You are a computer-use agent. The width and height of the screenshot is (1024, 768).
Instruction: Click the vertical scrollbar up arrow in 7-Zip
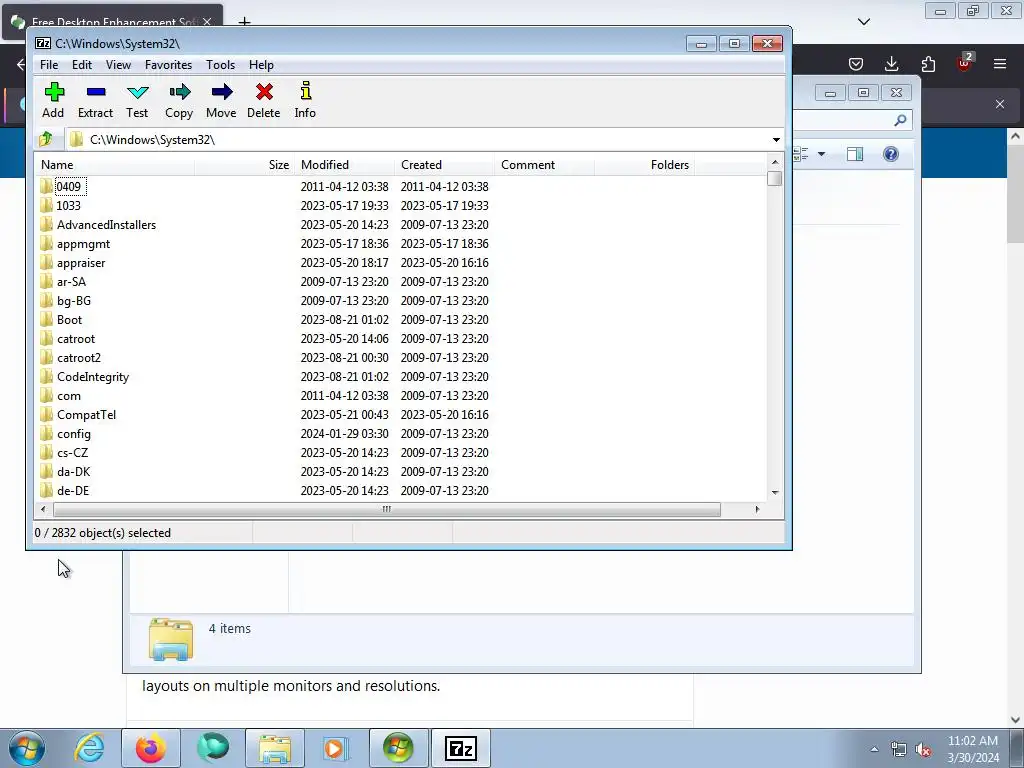[x=775, y=162]
